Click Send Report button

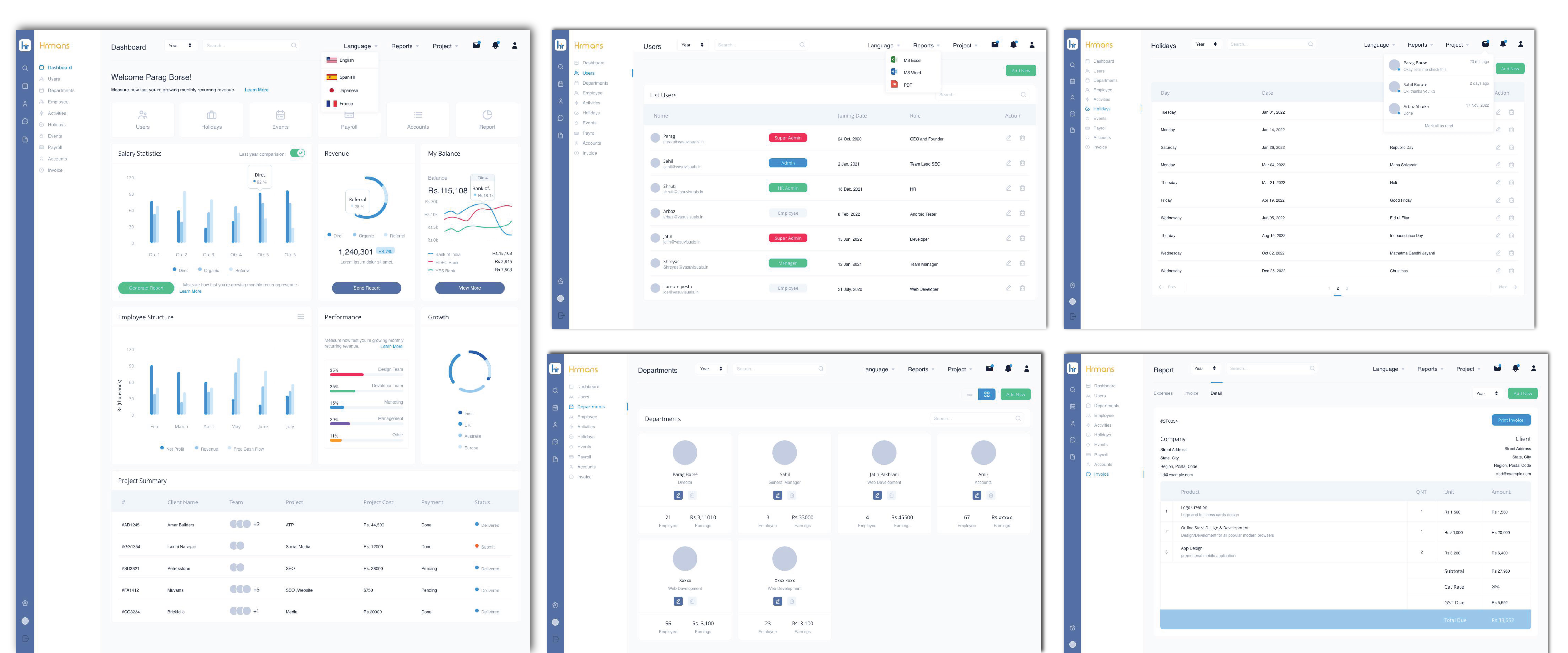(x=367, y=288)
